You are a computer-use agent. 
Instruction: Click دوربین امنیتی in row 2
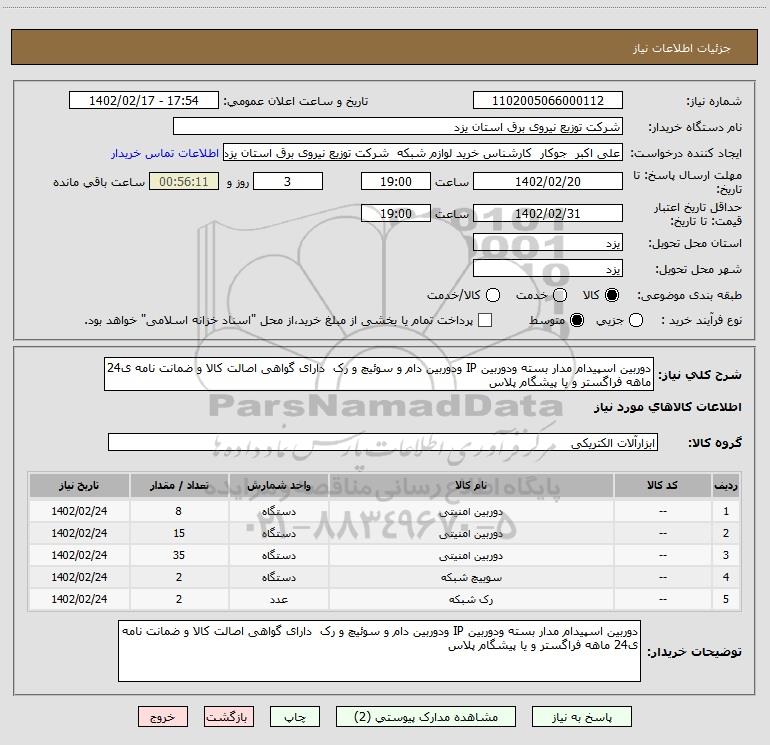pyautogui.click(x=471, y=534)
